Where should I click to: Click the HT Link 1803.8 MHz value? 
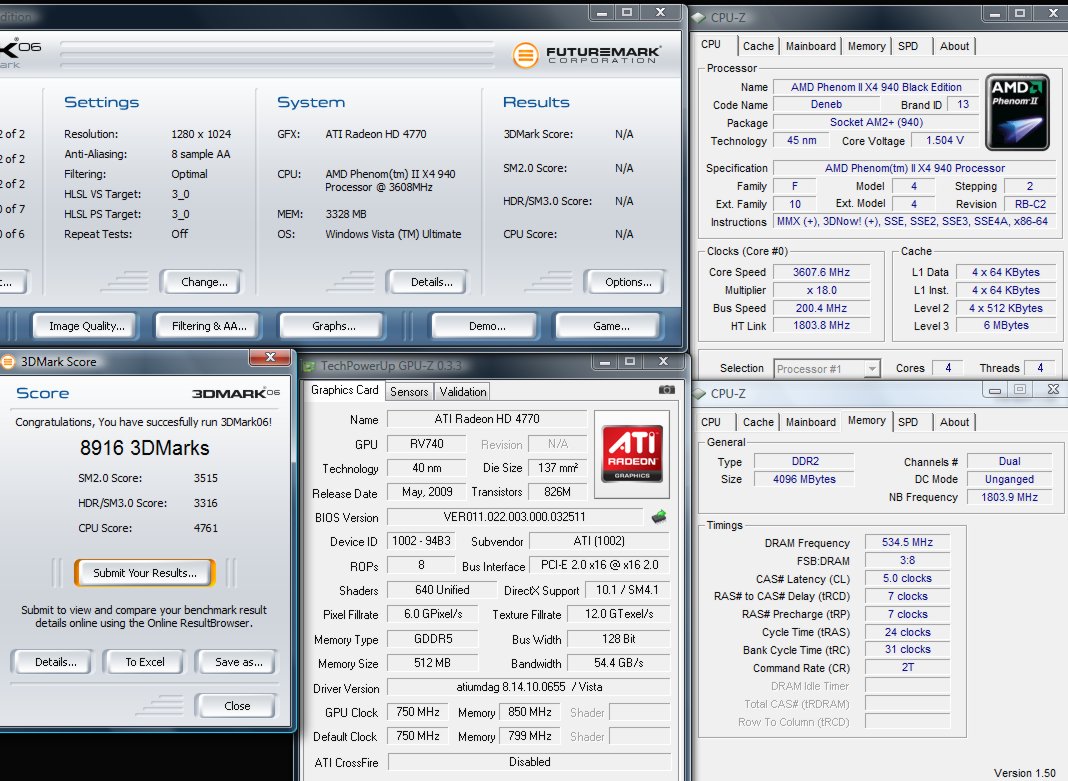[x=821, y=325]
